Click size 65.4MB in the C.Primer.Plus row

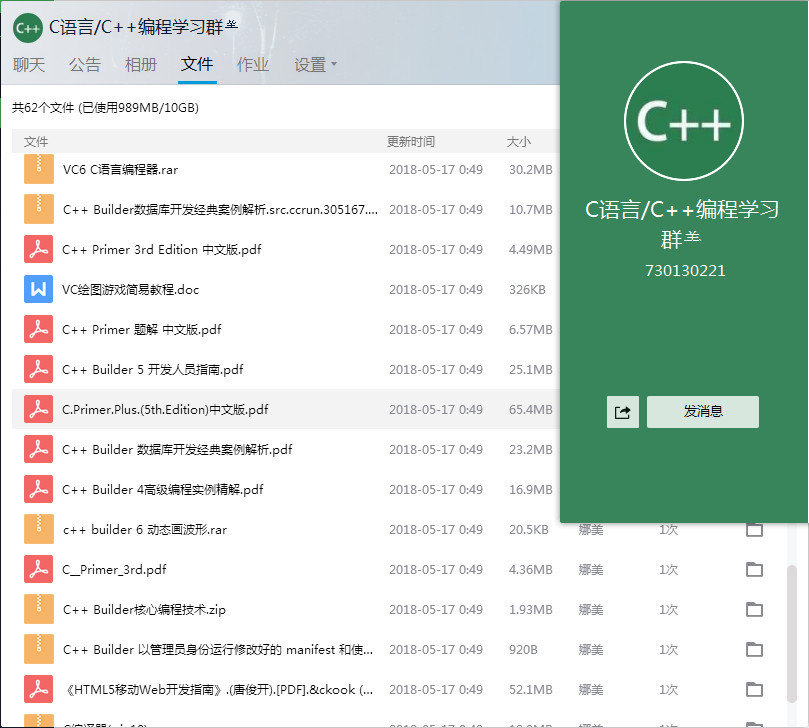click(x=530, y=410)
